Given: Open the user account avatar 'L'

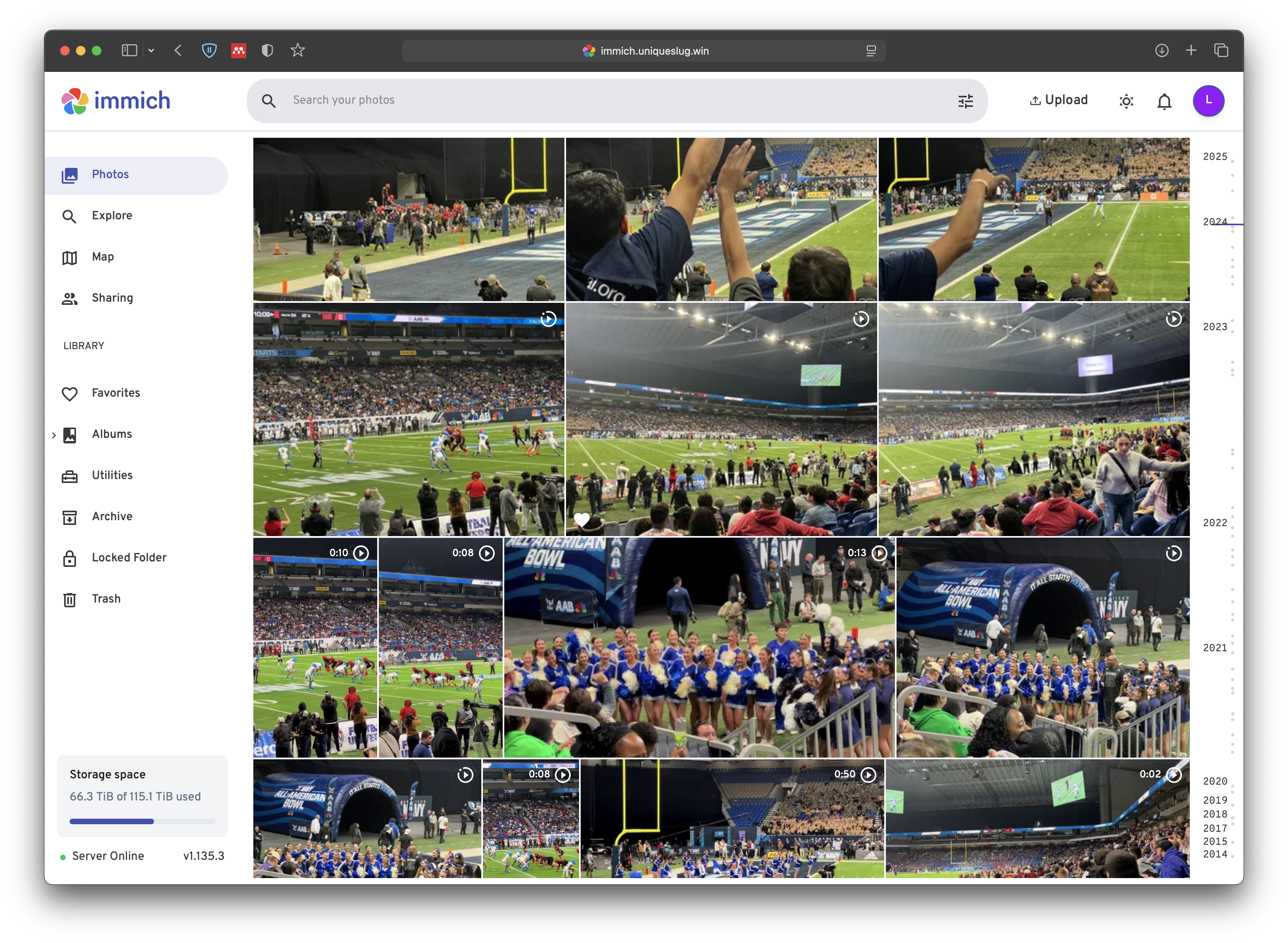Looking at the screenshot, I should coord(1208,101).
